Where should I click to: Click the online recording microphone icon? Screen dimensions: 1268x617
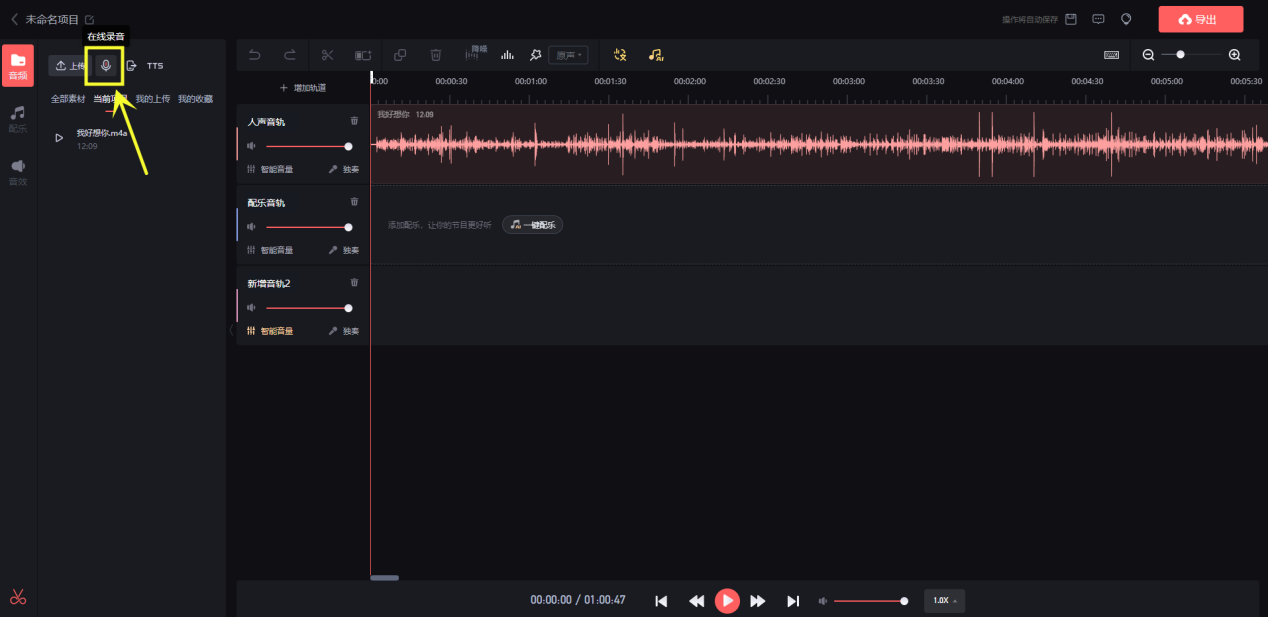[x=105, y=66]
